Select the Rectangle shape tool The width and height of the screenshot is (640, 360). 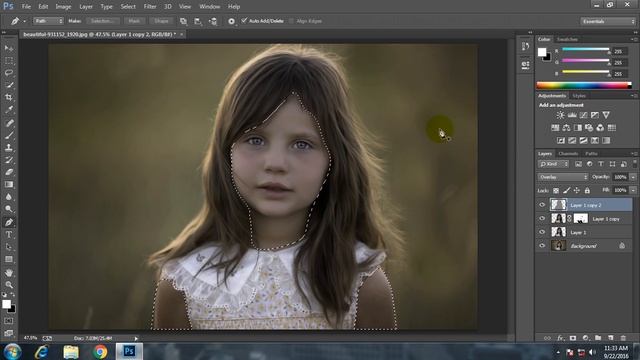[9, 260]
